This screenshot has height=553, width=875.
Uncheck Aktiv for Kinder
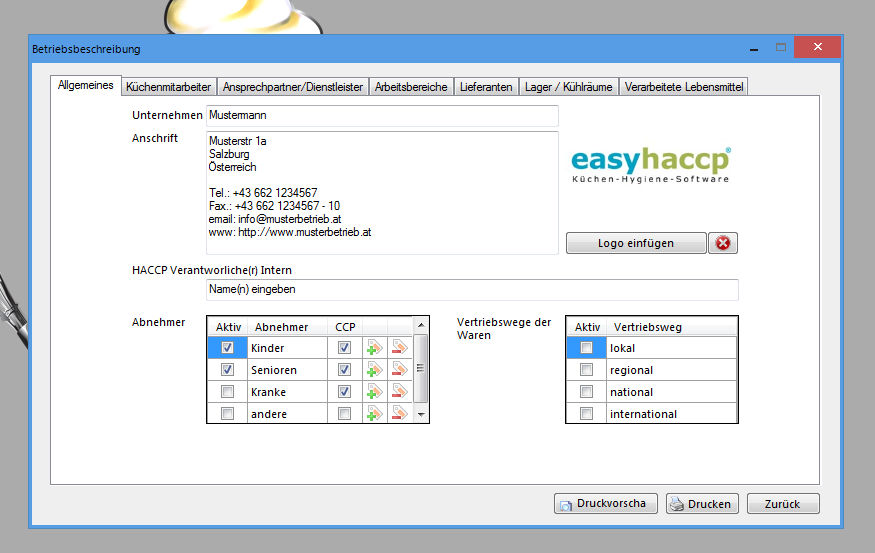(x=227, y=348)
